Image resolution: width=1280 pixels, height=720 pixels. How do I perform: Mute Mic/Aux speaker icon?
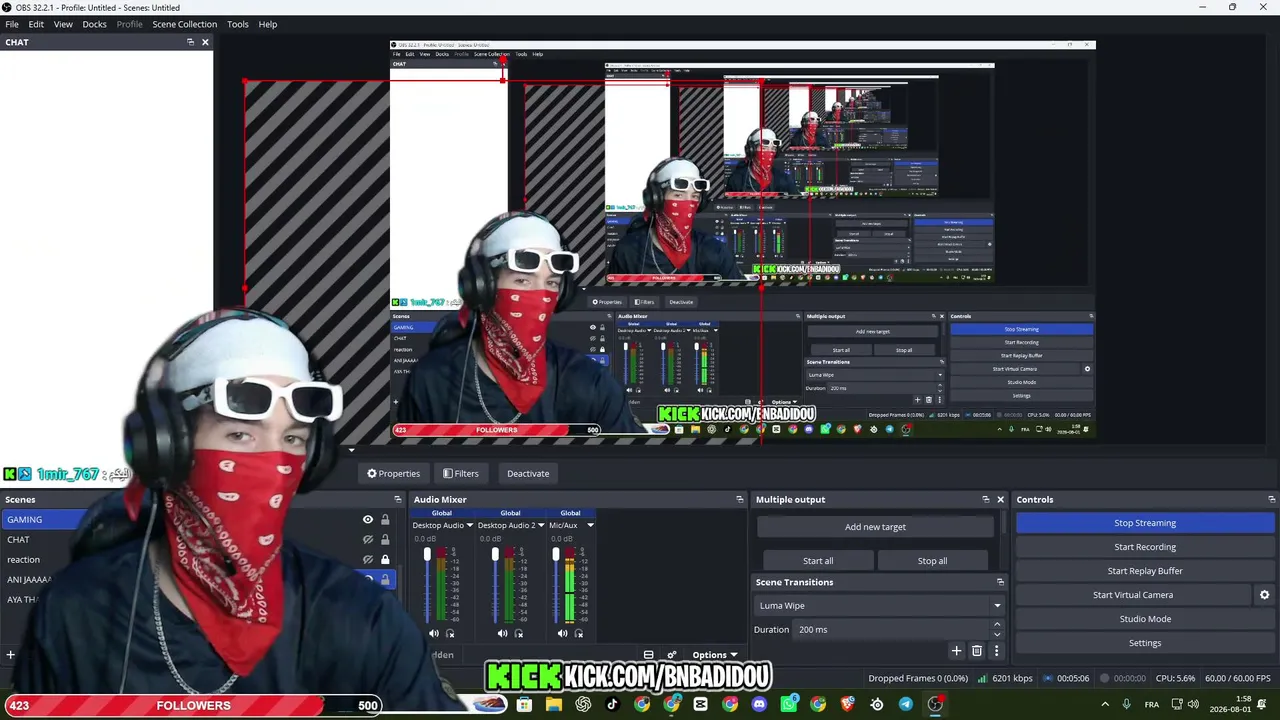562,633
